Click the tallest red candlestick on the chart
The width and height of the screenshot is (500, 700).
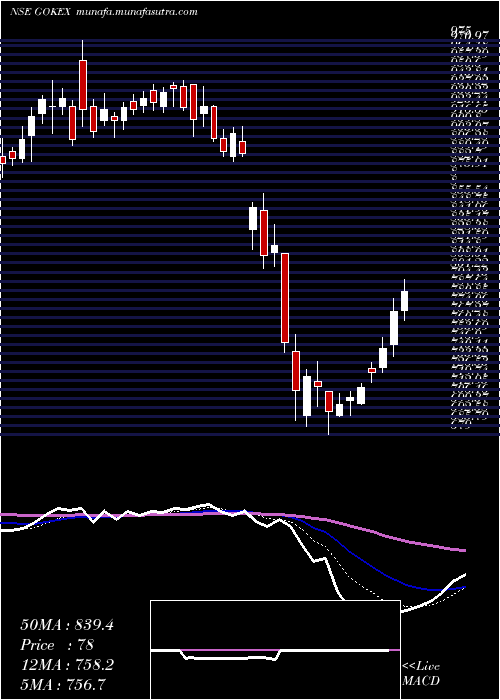coord(285,298)
